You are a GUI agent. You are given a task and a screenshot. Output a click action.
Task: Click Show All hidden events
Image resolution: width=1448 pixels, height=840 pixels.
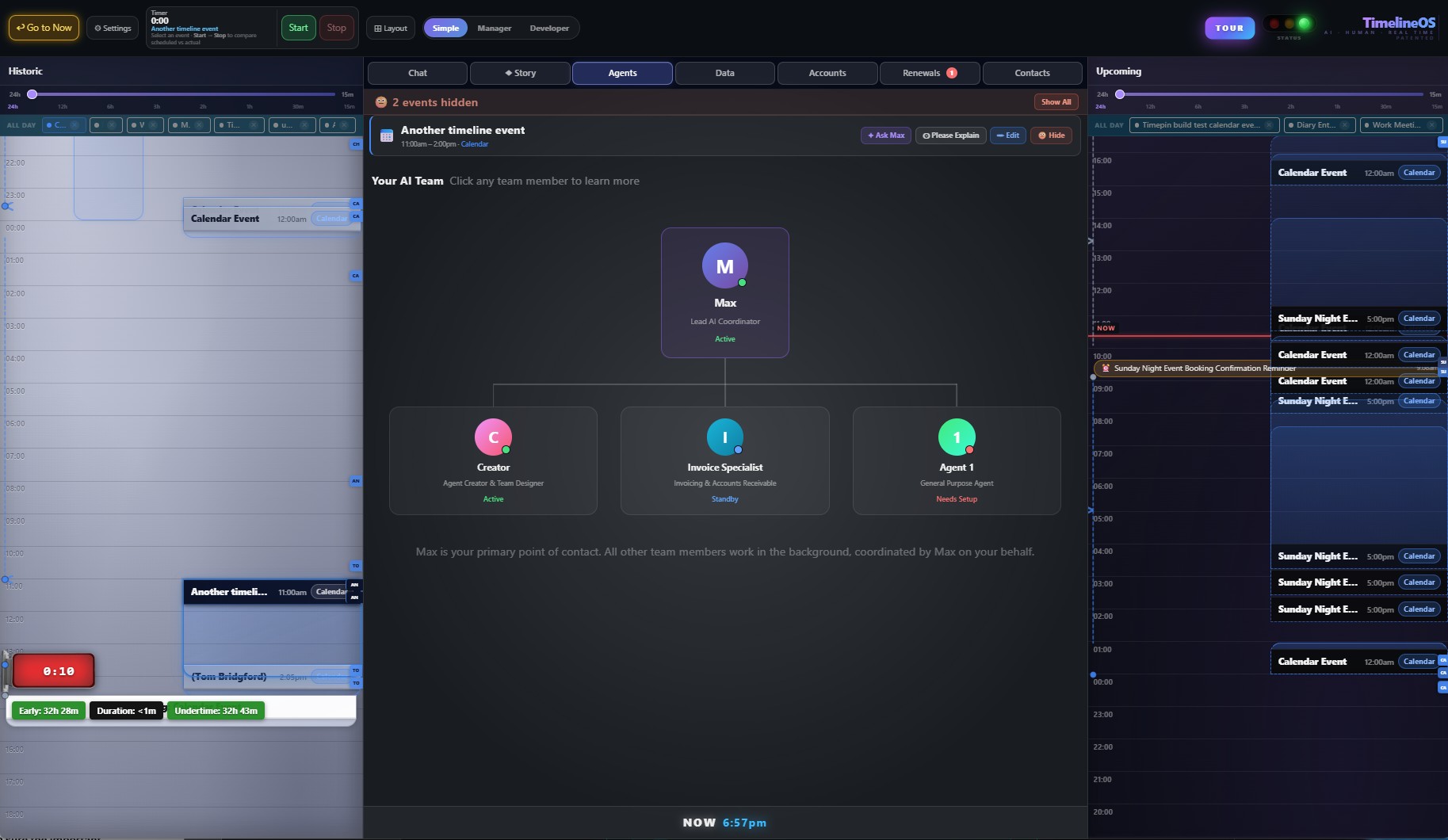tap(1056, 102)
